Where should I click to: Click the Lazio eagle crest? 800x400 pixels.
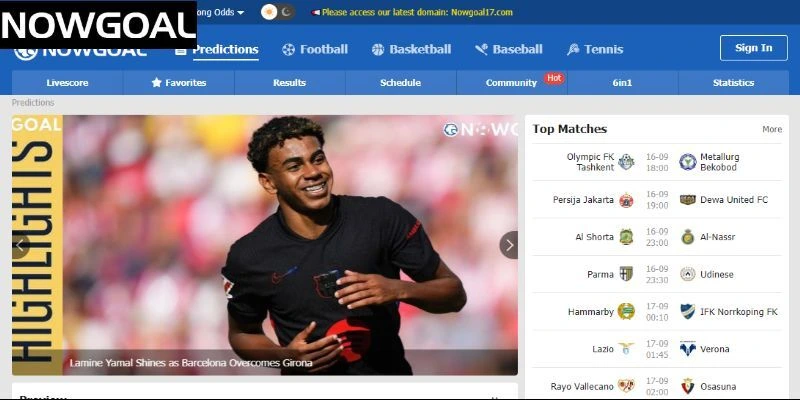[x=626, y=349]
